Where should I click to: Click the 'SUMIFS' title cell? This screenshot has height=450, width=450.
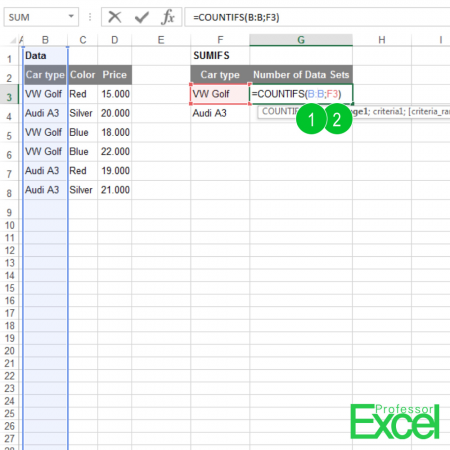(220, 56)
